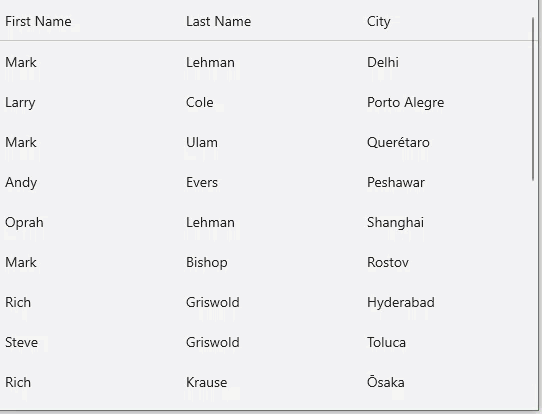Select the Cole last name cell

(x=199, y=102)
